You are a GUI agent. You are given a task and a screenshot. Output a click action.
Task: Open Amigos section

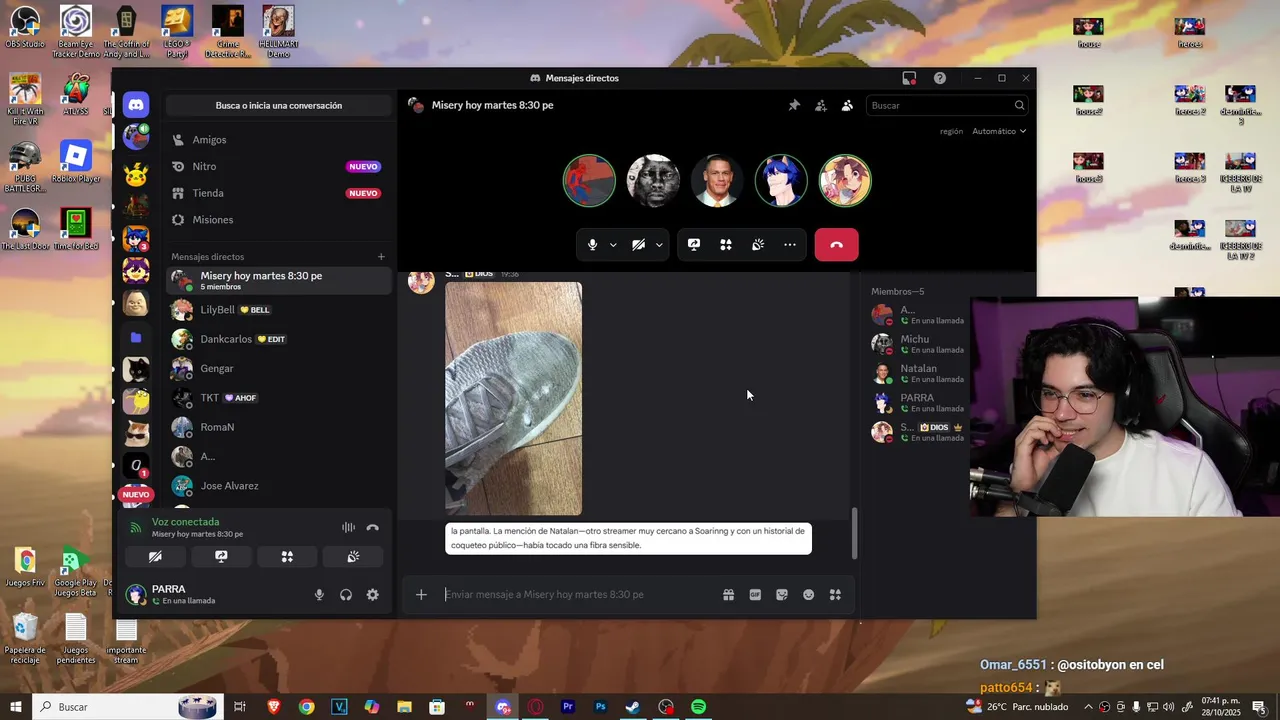pyautogui.click(x=278, y=140)
